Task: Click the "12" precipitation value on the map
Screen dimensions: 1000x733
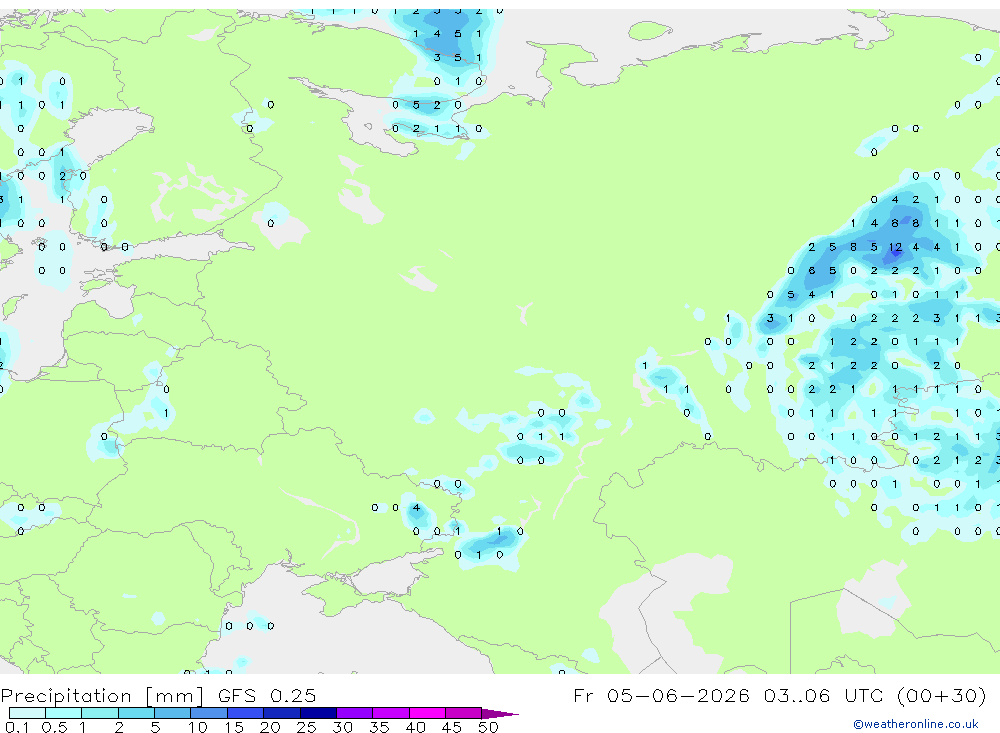Action: point(895,247)
